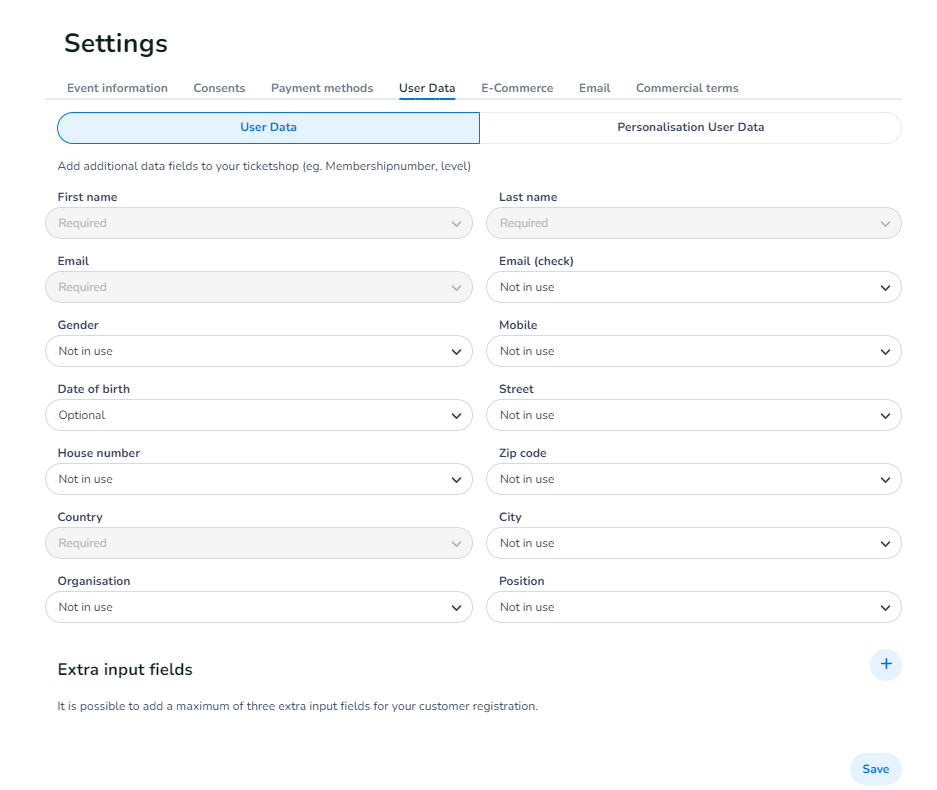Open the House number dropdown

coord(258,479)
